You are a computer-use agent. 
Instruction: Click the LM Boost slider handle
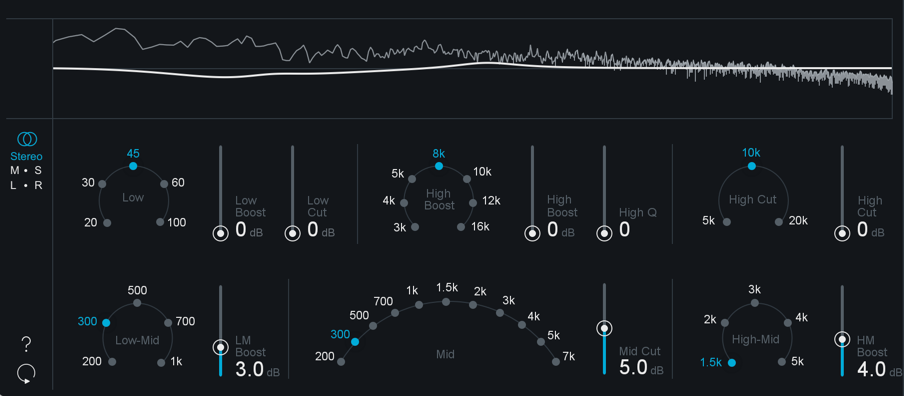pyautogui.click(x=220, y=347)
